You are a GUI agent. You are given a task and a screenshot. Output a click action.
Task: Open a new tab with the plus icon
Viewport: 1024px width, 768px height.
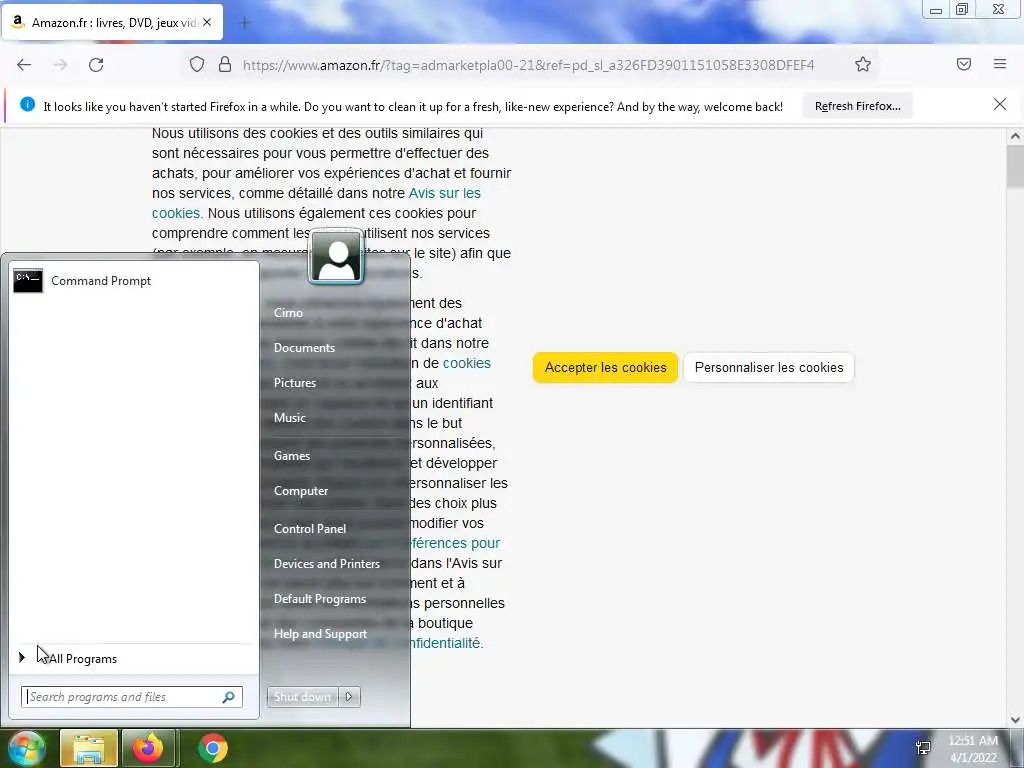(x=245, y=23)
